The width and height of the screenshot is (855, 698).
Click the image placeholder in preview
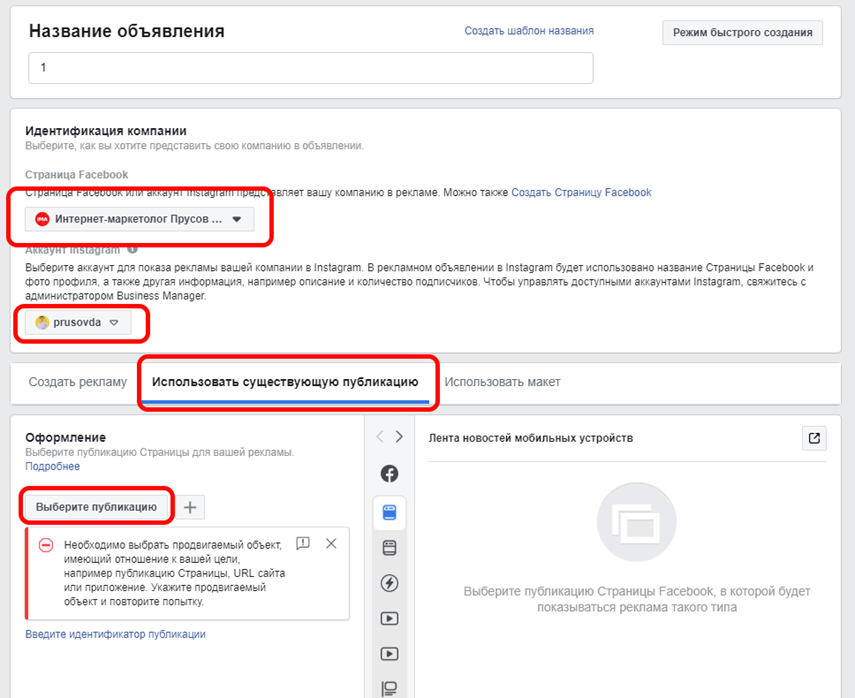(x=636, y=522)
